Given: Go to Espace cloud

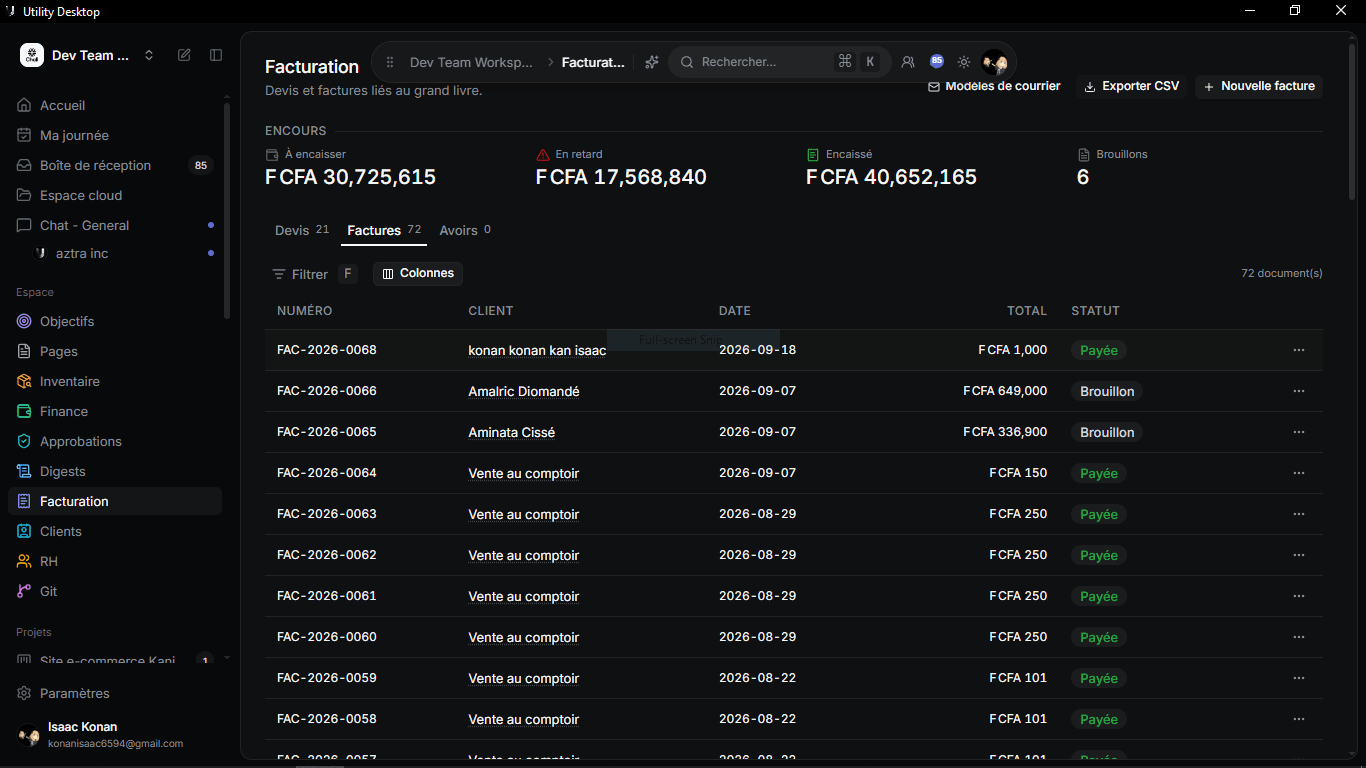Looking at the screenshot, I should coord(115,195).
